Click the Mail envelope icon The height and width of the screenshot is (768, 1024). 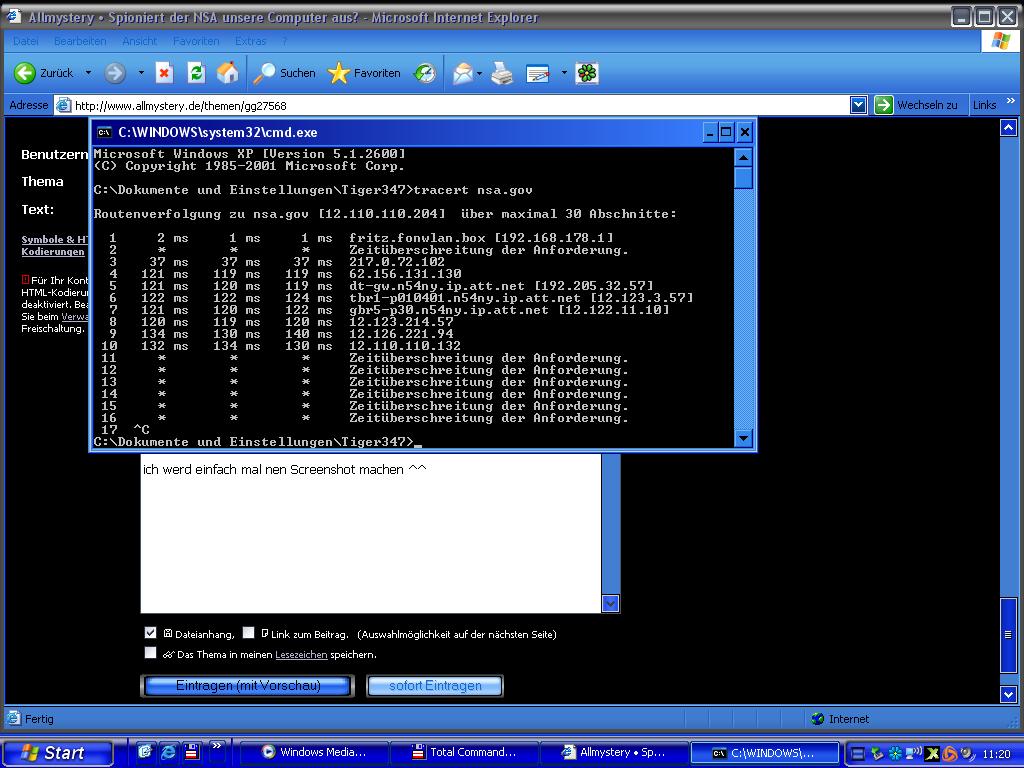(x=462, y=73)
